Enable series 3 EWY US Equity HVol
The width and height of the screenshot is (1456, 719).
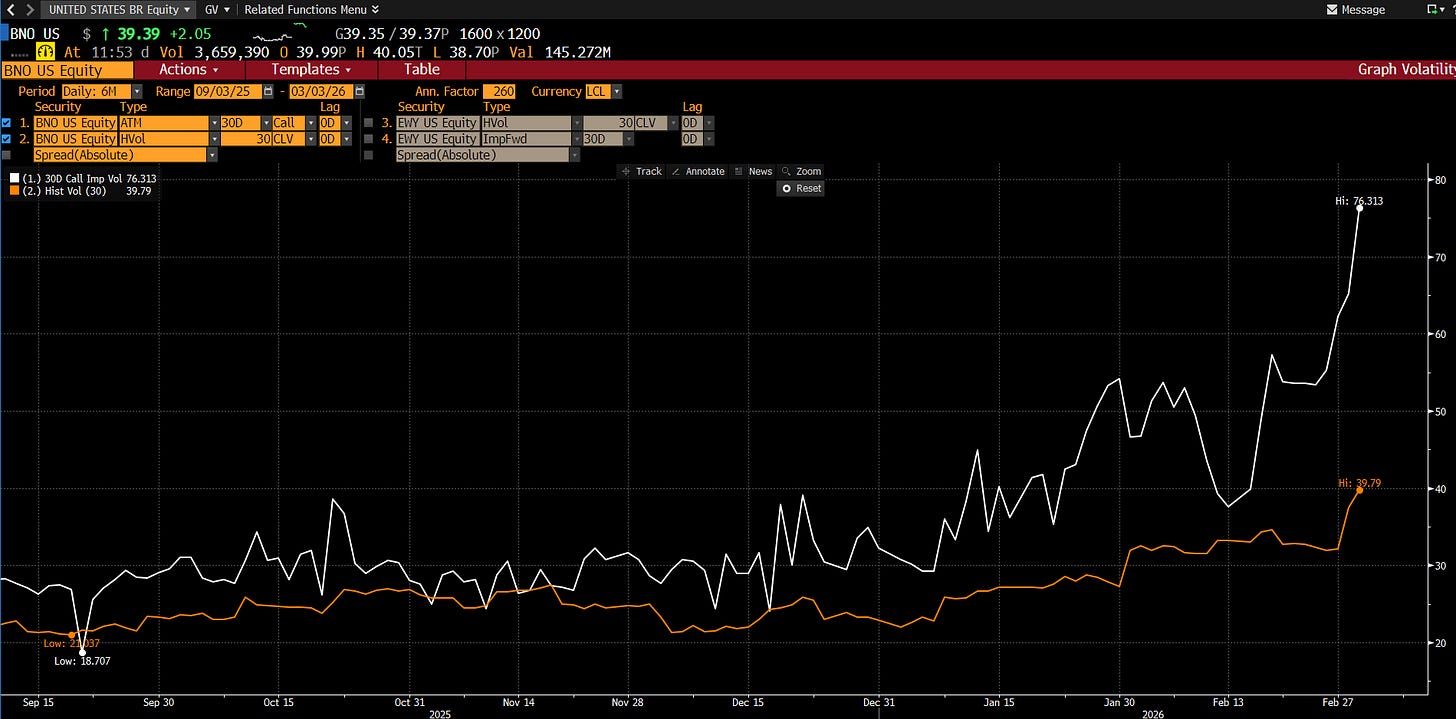click(x=370, y=123)
